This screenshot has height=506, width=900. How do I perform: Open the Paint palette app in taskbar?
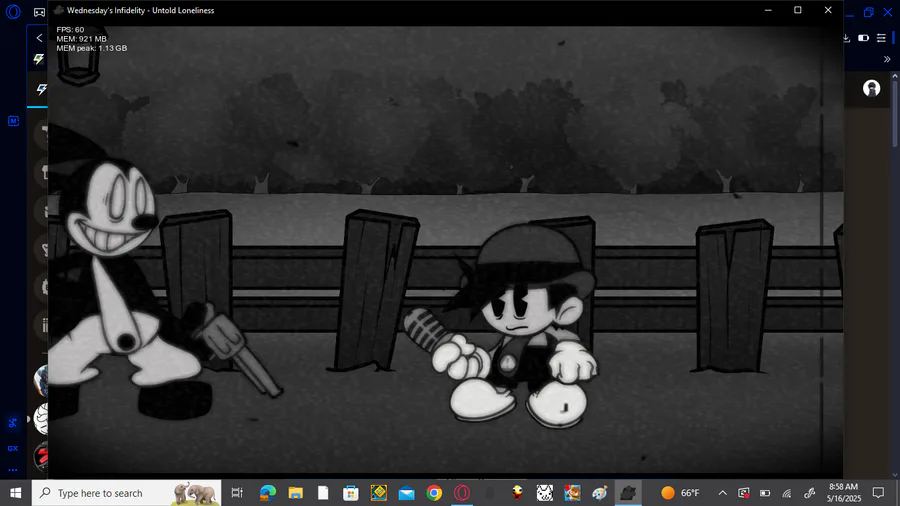[600, 493]
